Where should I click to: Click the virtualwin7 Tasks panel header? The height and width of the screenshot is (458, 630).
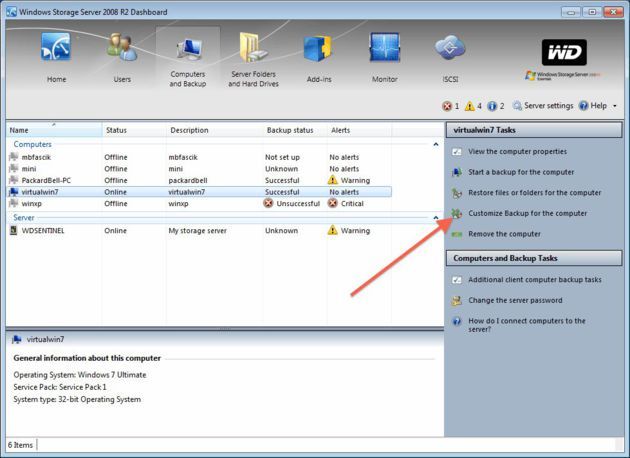click(534, 130)
